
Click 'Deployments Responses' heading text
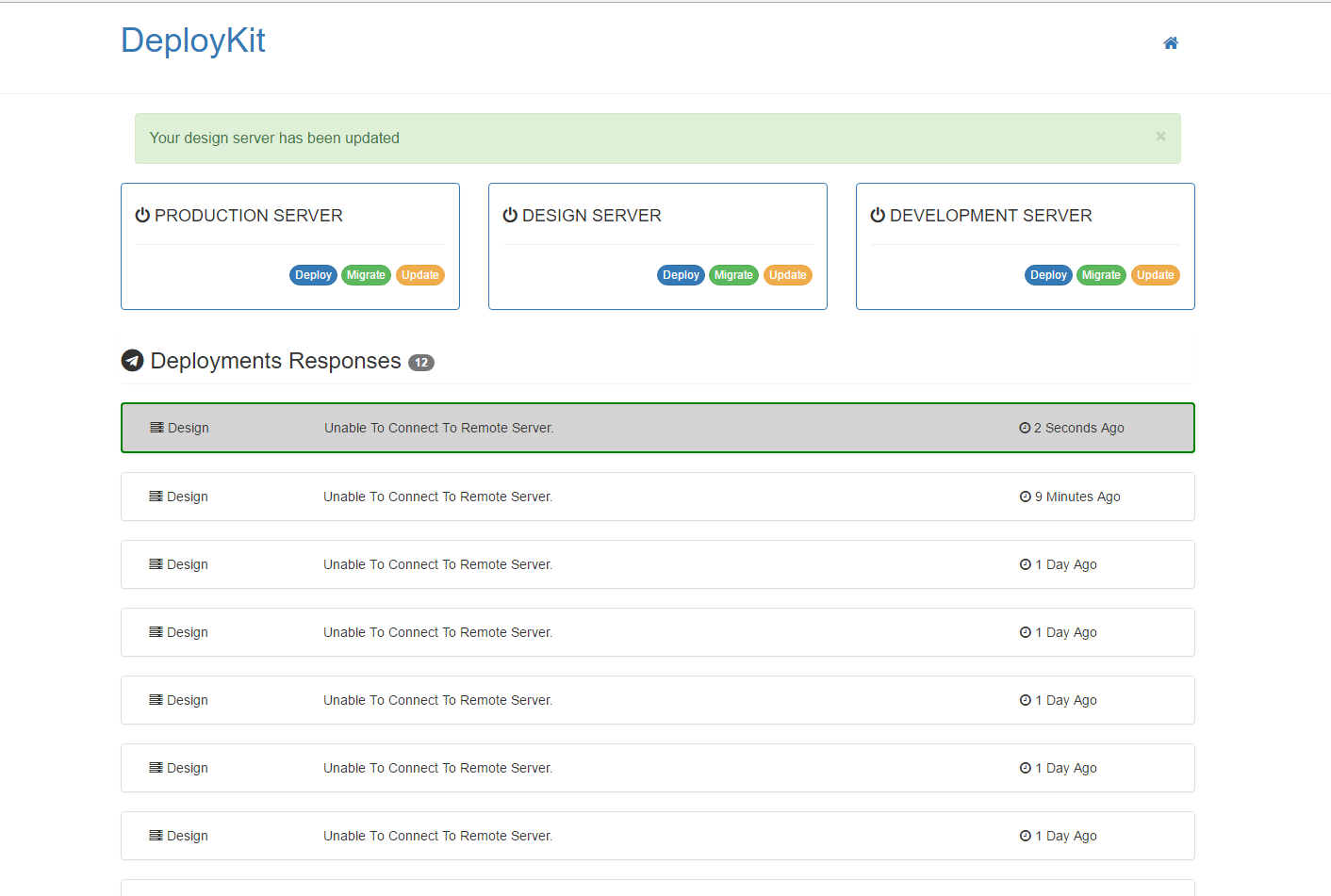click(276, 361)
